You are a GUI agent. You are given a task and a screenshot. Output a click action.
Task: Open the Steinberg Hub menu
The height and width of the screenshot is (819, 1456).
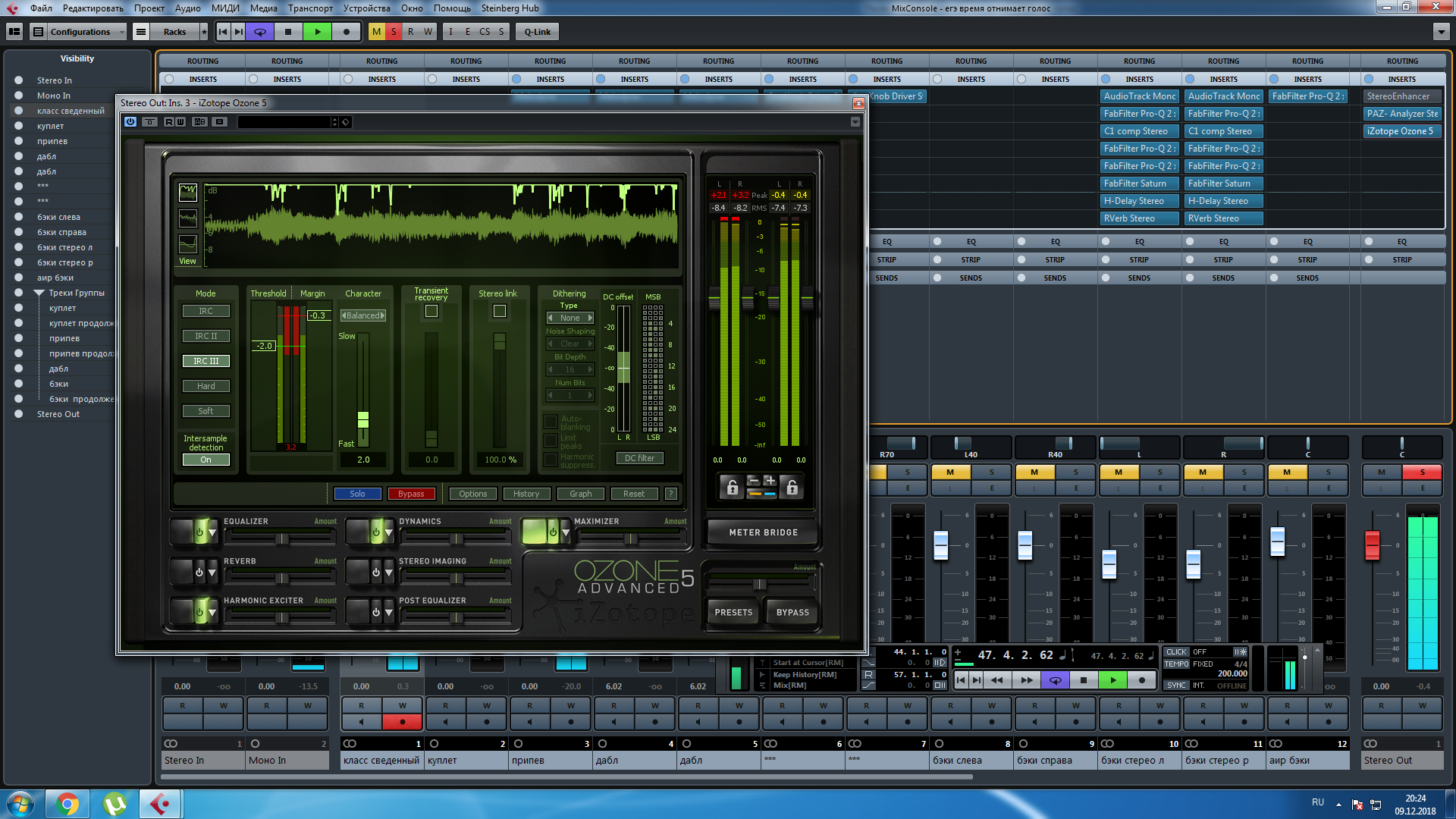tap(510, 8)
